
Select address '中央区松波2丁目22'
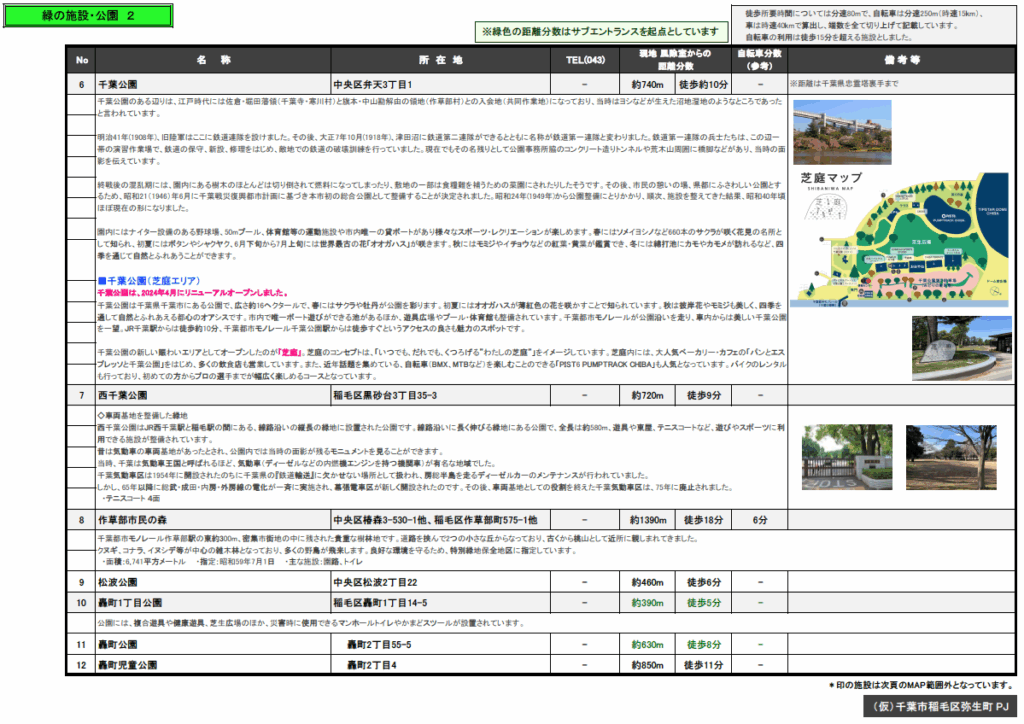click(376, 582)
